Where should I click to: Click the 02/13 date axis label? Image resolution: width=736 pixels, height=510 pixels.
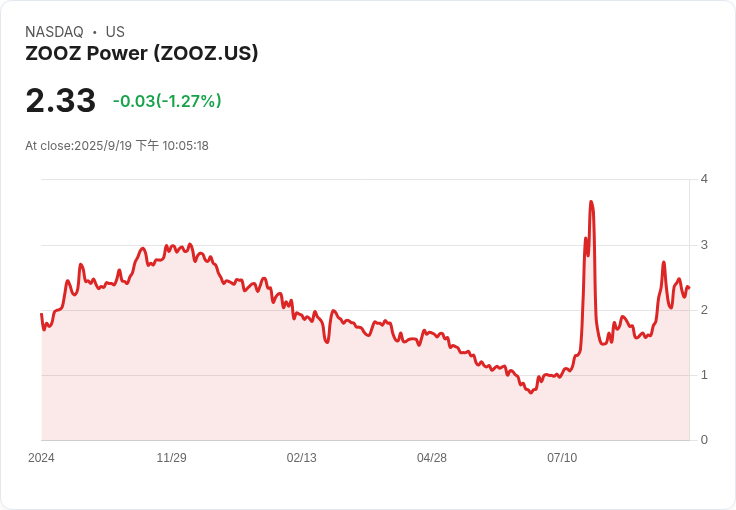click(x=301, y=458)
